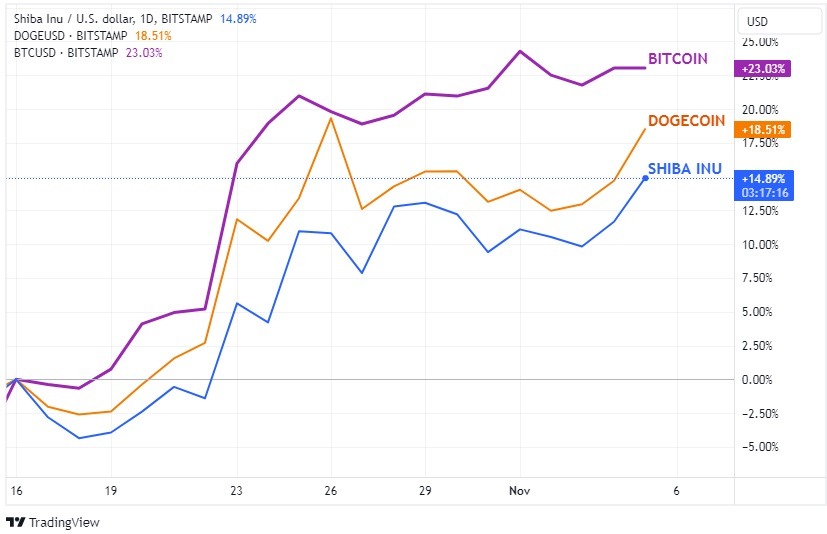
Task: Click the TradingView logo icon
Action: (15, 522)
